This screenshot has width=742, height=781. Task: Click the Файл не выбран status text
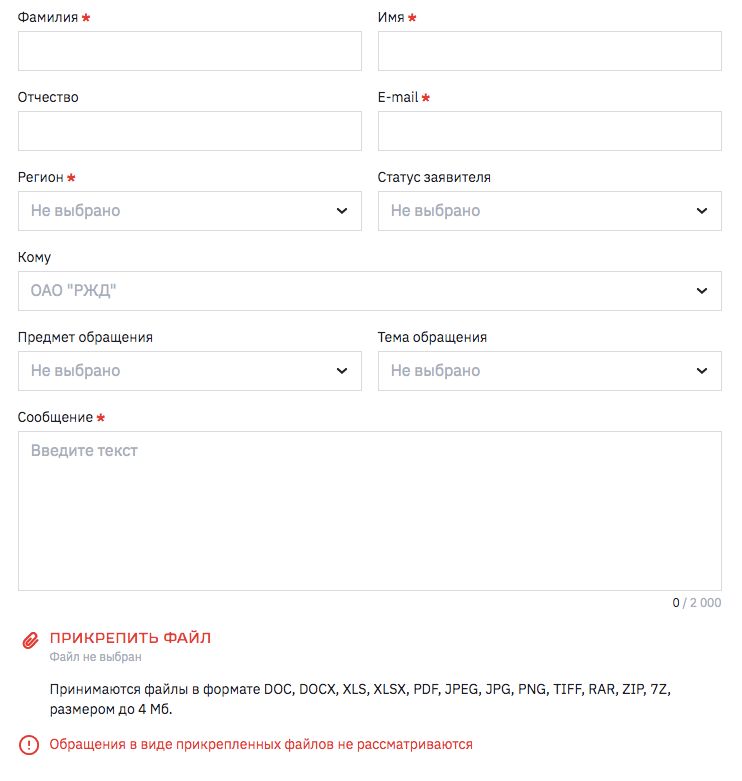tap(95, 657)
